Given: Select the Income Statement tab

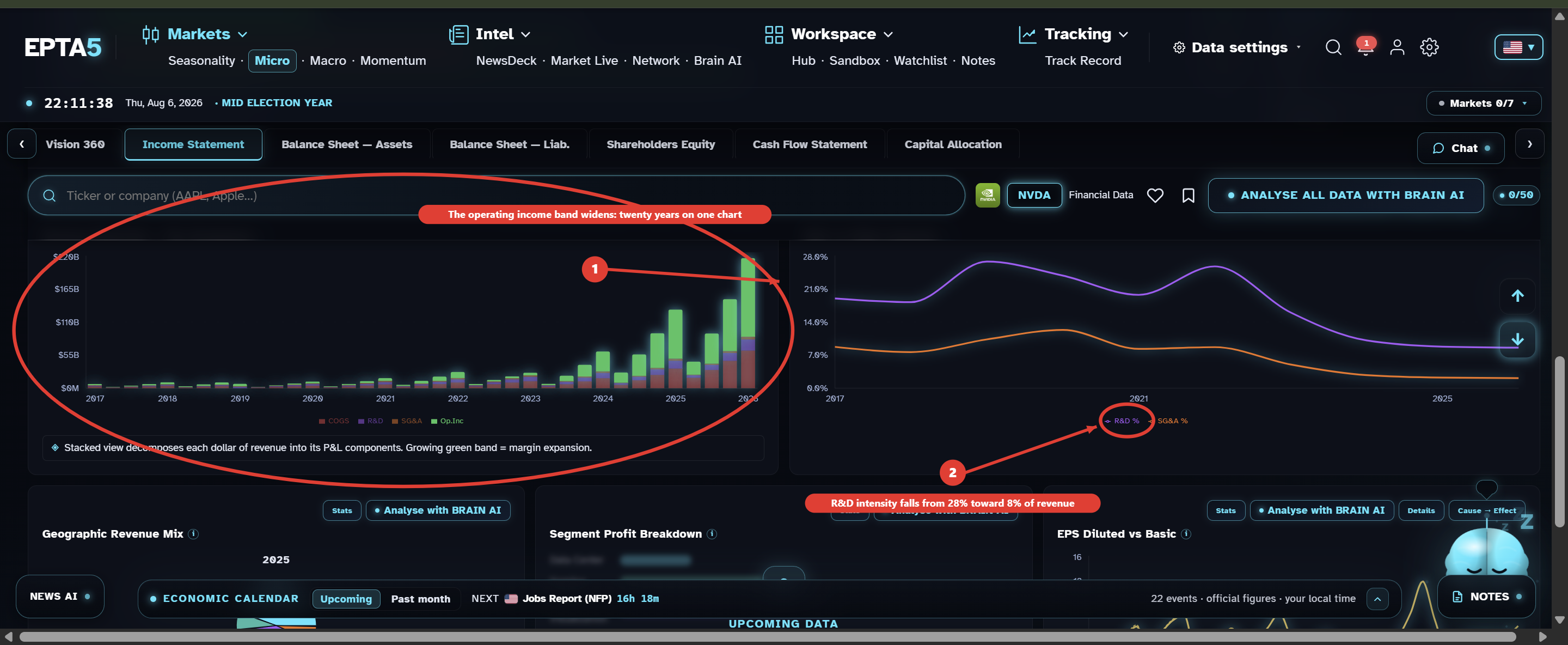Looking at the screenshot, I should (x=193, y=144).
